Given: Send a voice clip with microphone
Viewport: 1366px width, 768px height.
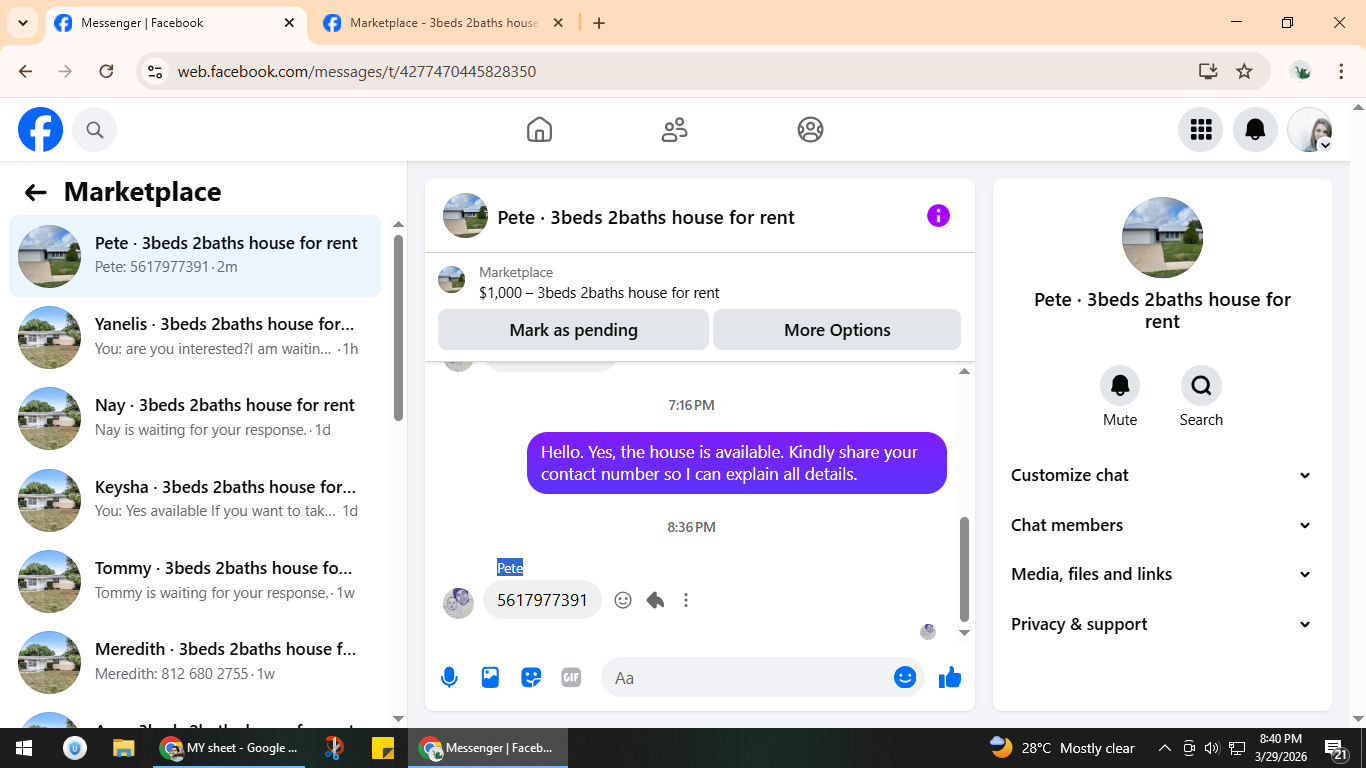Looking at the screenshot, I should (450, 678).
